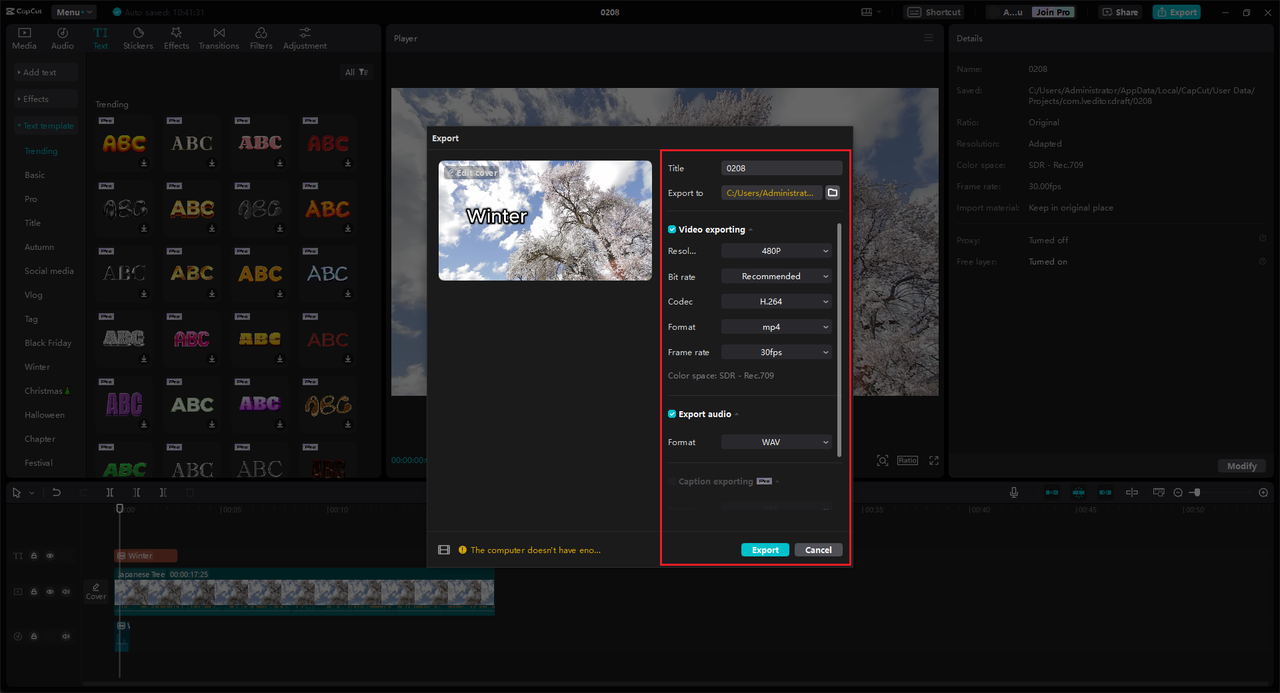
Task: Lock the main video track
Action: (34, 592)
